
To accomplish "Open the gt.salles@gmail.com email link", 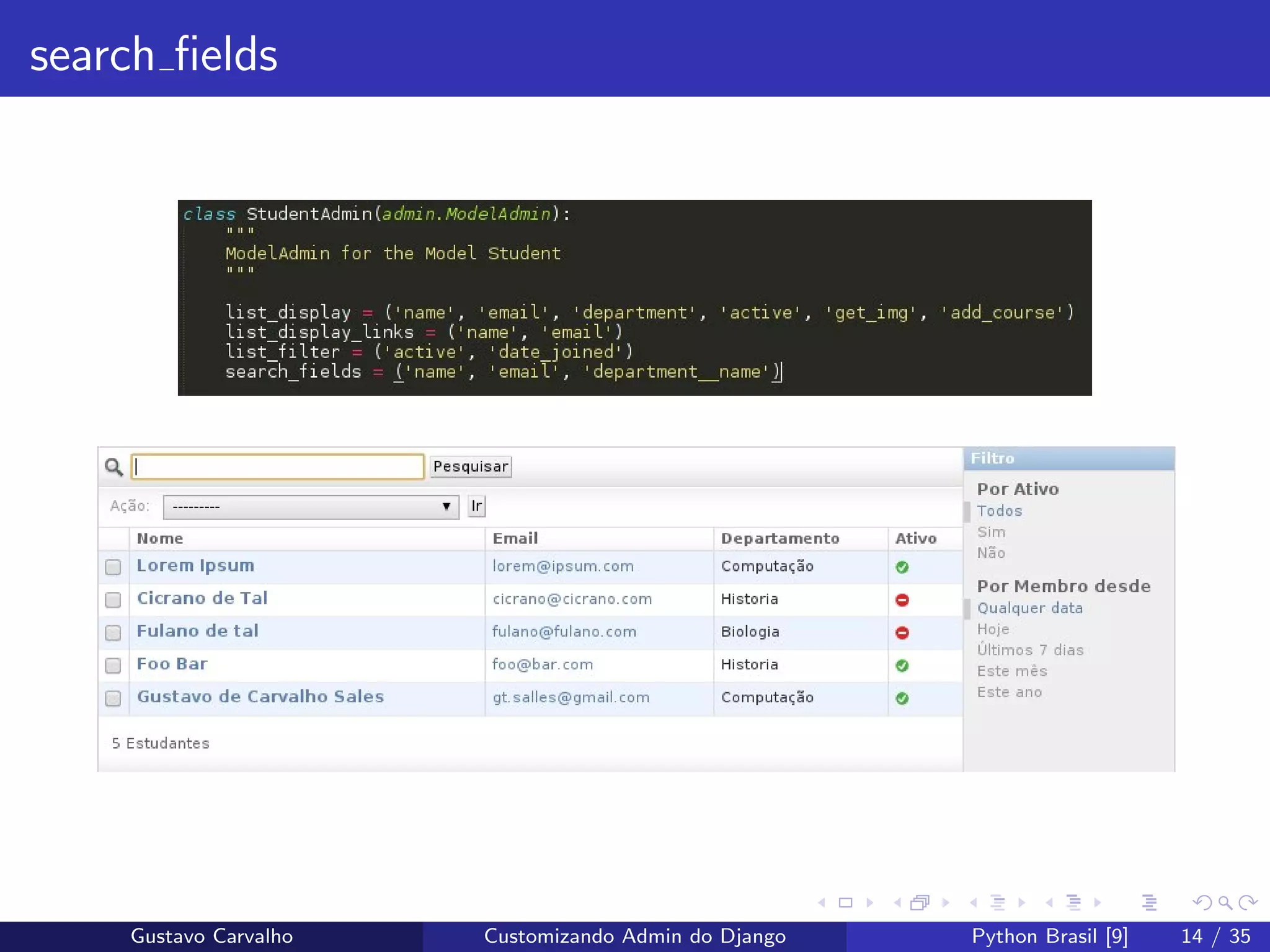I will [x=571, y=698].
